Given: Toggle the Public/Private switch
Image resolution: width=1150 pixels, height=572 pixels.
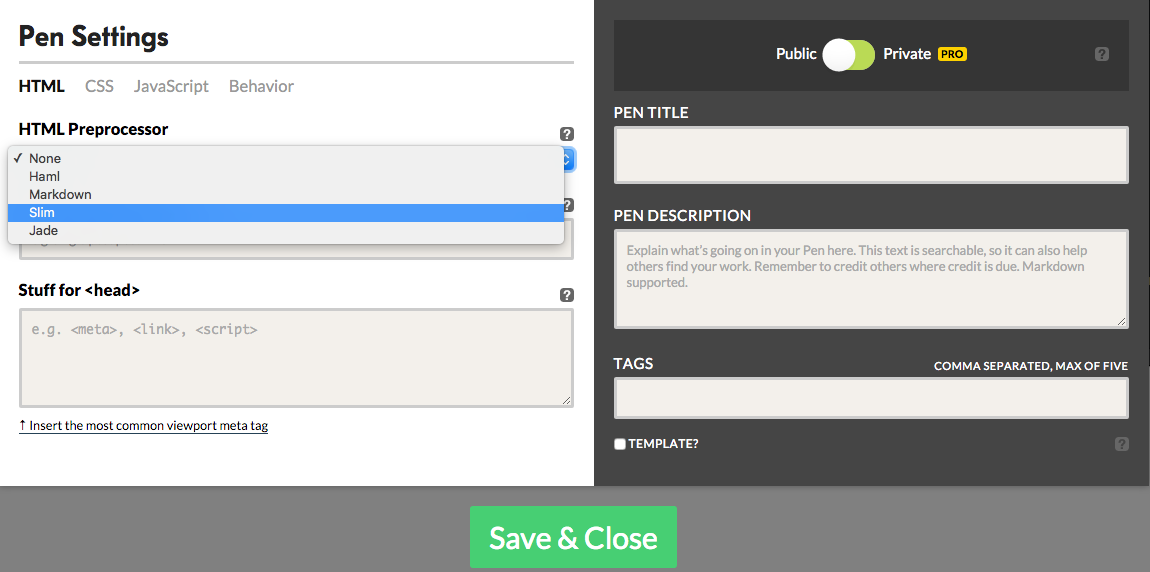Looking at the screenshot, I should pos(849,55).
